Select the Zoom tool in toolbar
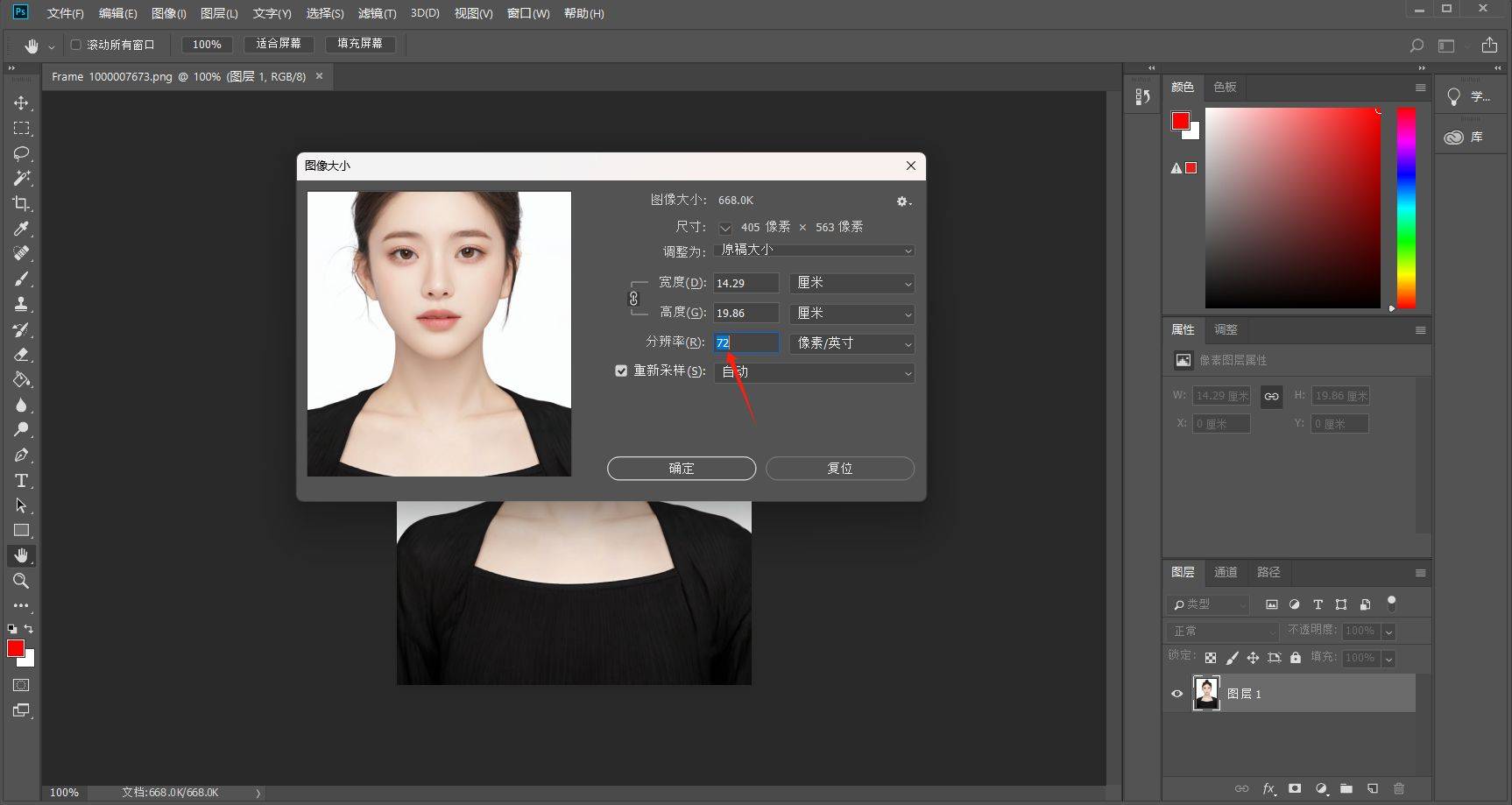The height and width of the screenshot is (805, 1512). pos(21,581)
